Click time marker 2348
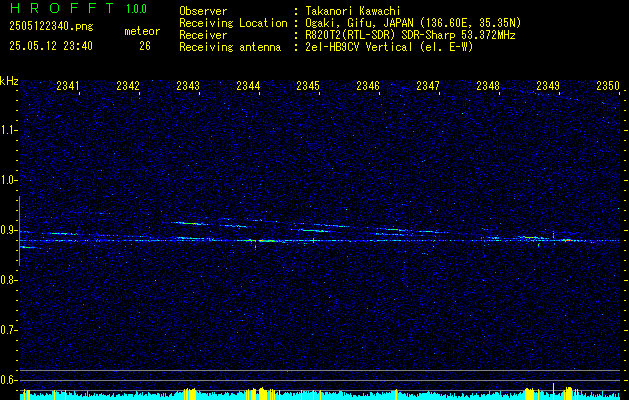Screen dimensions: 629x400 (488, 85)
